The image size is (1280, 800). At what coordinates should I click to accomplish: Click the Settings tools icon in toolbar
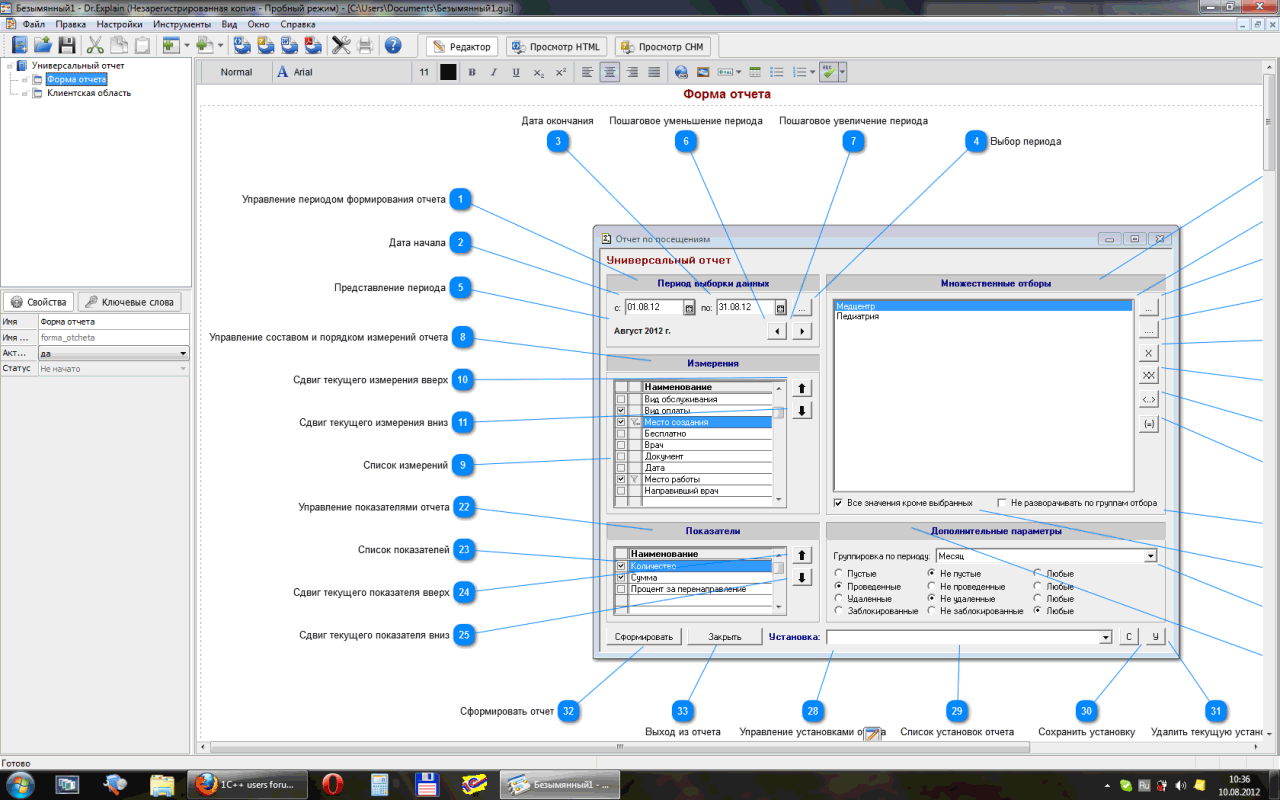(340, 45)
